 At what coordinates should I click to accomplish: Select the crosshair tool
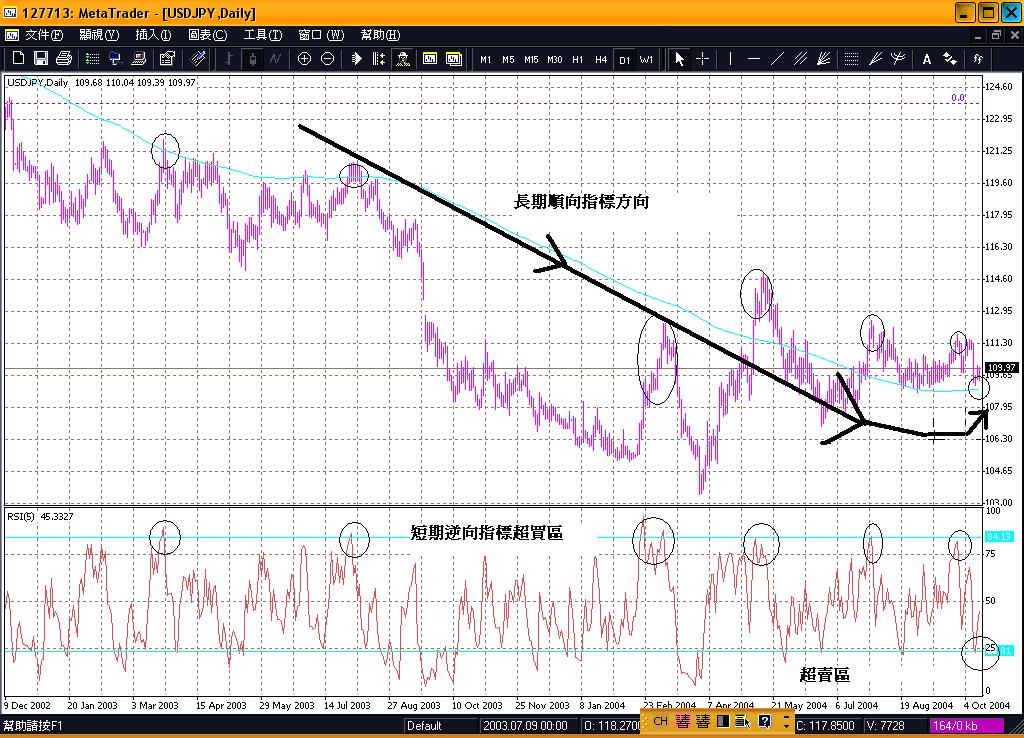pos(703,59)
